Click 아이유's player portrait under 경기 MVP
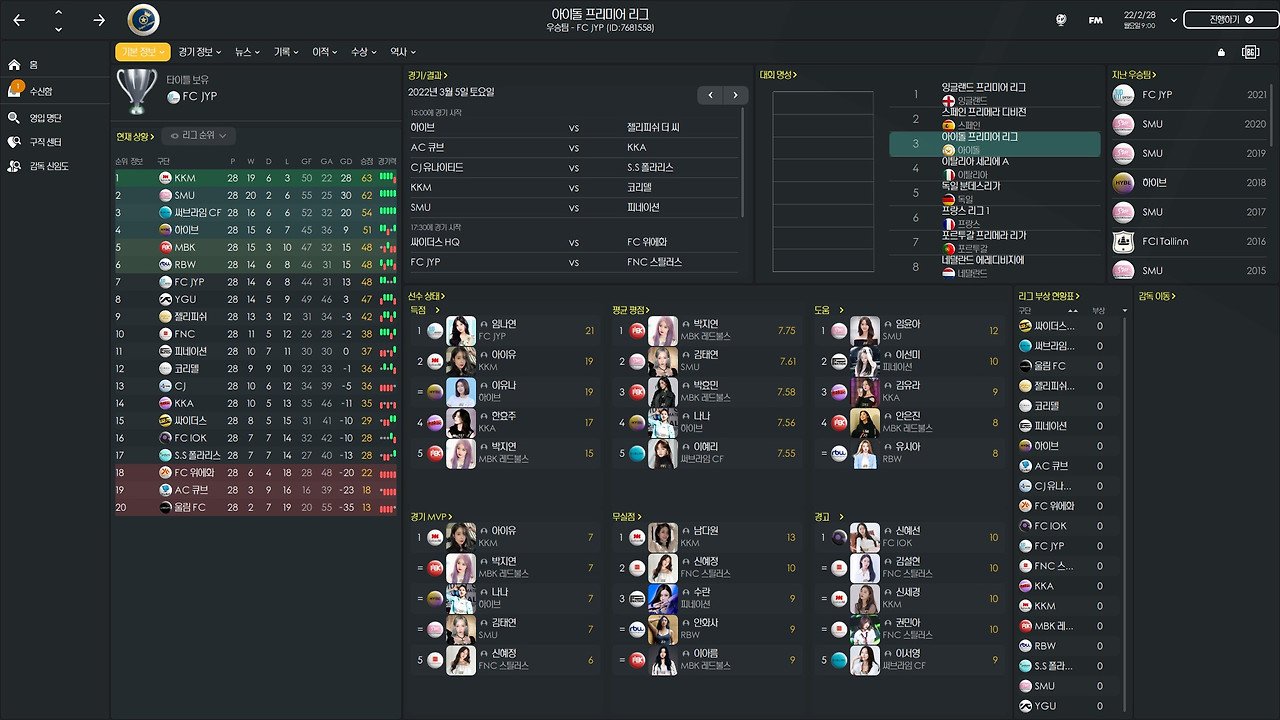The width and height of the screenshot is (1280, 720). tap(460, 536)
